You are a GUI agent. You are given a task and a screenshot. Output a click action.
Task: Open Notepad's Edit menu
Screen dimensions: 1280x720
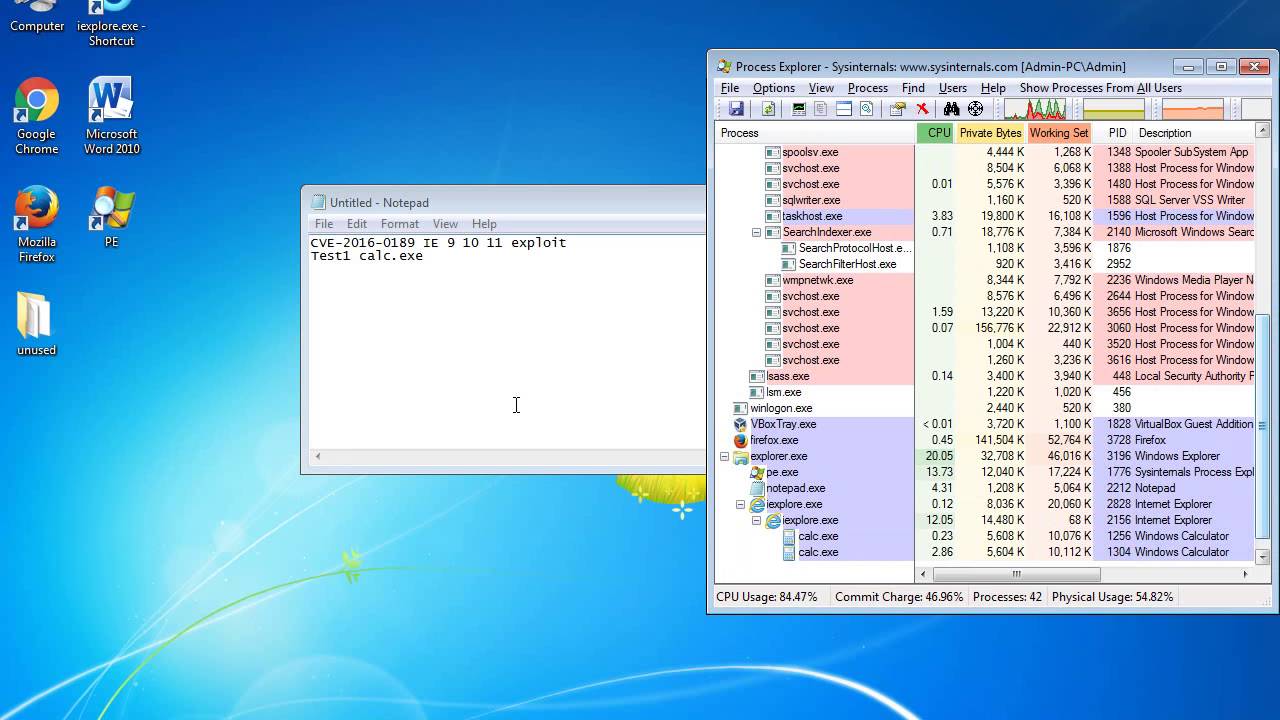tap(357, 224)
